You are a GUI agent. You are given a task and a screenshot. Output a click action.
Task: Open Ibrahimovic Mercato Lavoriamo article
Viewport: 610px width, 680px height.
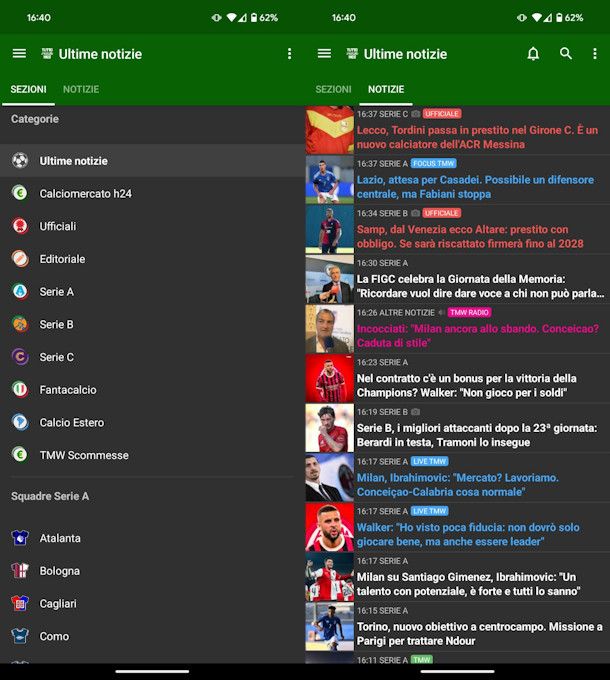point(457,478)
